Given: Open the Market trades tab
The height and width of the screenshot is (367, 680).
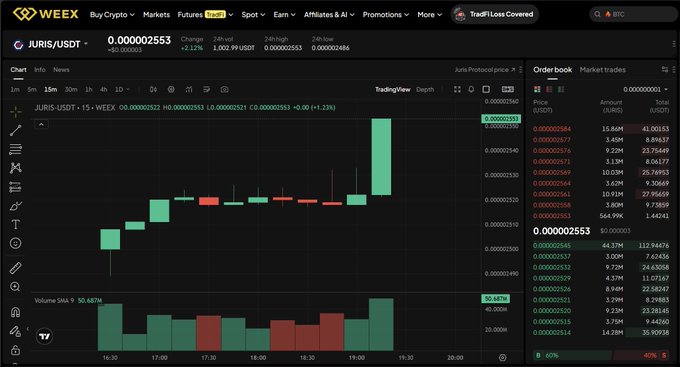Looking at the screenshot, I should [x=602, y=69].
